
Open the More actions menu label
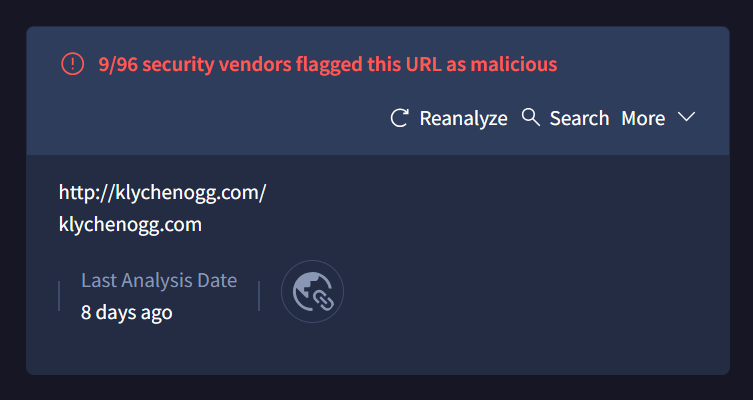pos(643,118)
